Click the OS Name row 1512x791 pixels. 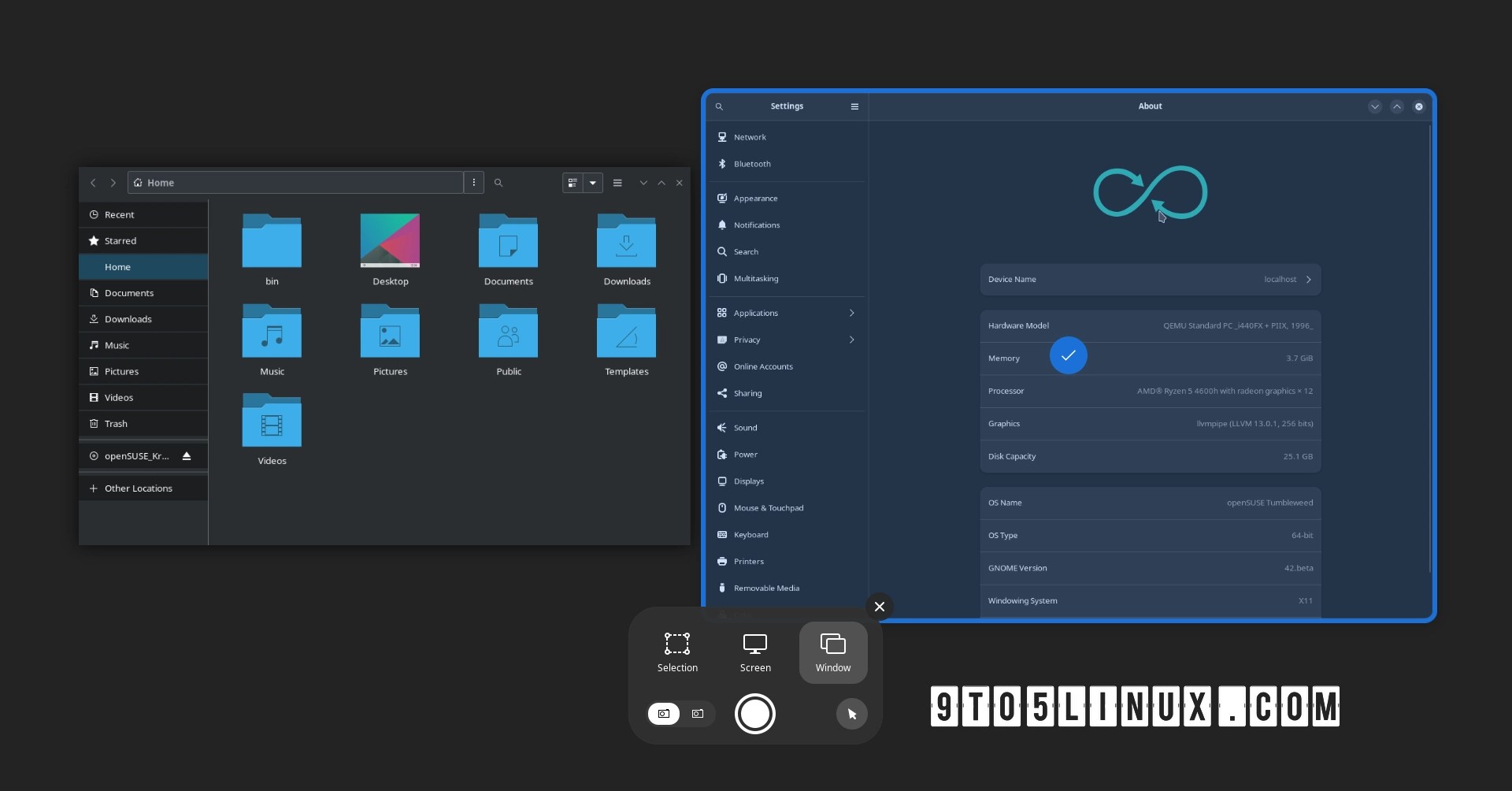pos(1151,503)
